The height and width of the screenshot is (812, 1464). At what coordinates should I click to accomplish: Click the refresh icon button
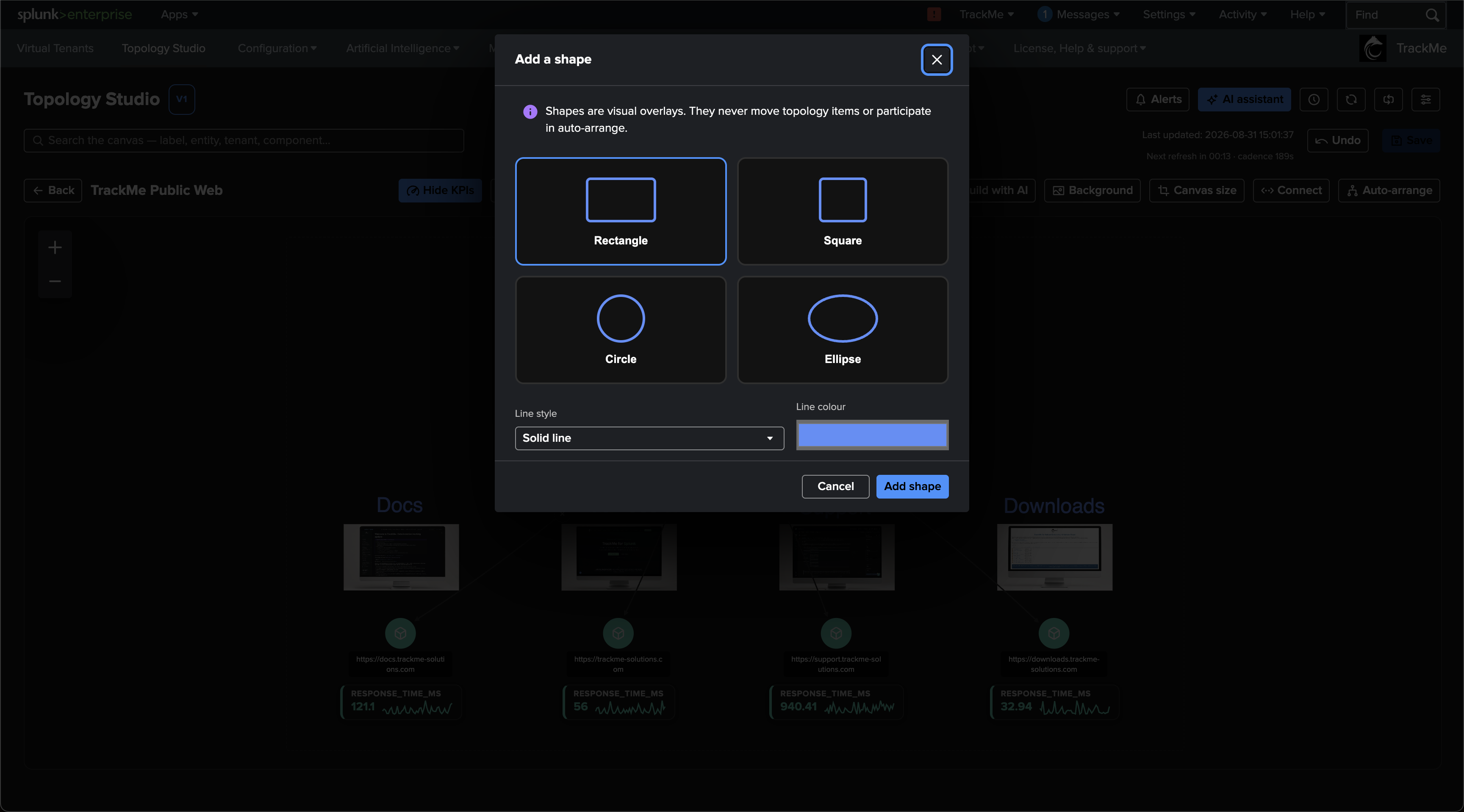[1351, 100]
